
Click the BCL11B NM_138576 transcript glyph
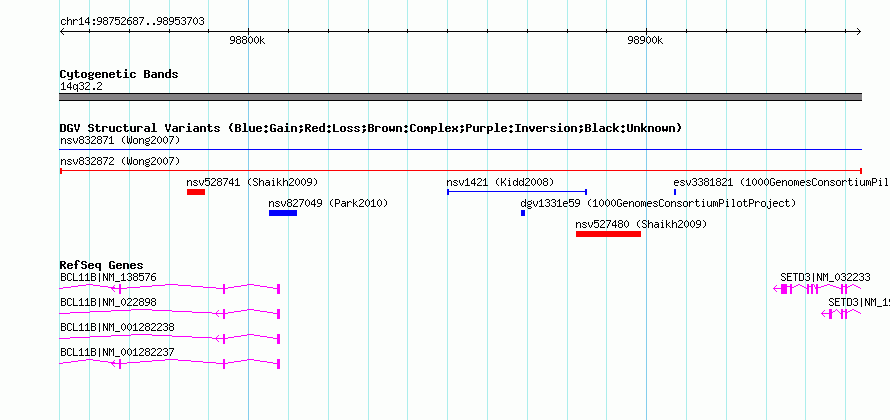pyautogui.click(x=170, y=289)
